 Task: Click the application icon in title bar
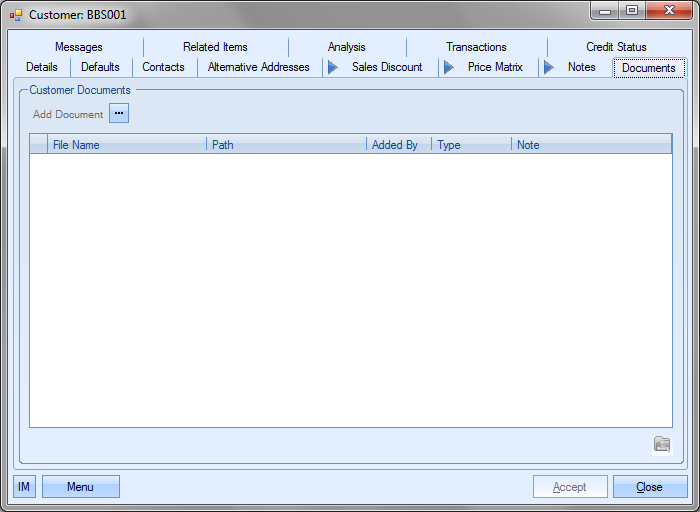[x=15, y=15]
